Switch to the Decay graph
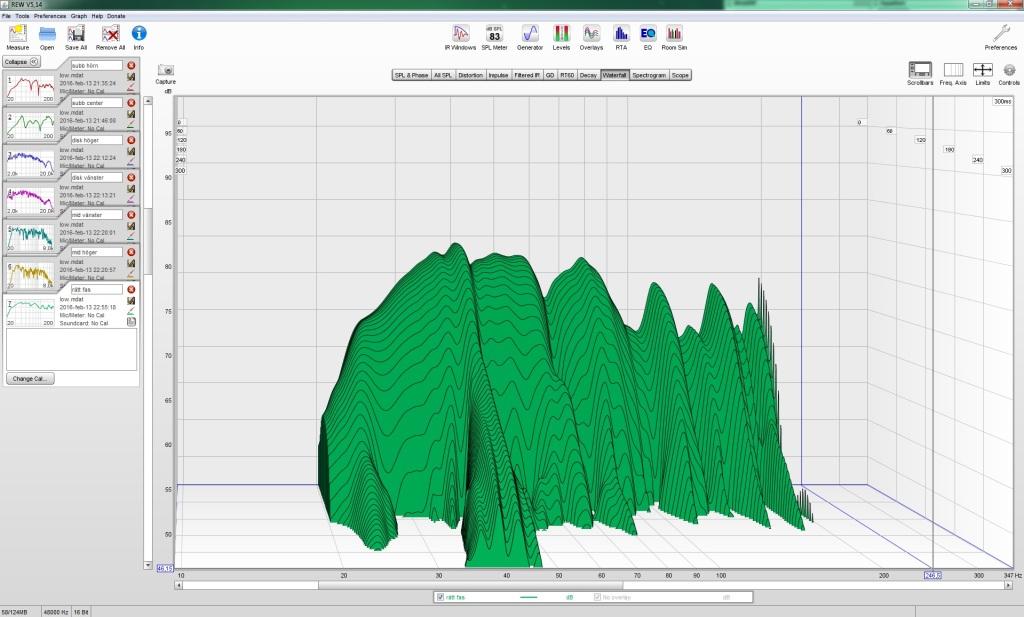 (x=588, y=75)
